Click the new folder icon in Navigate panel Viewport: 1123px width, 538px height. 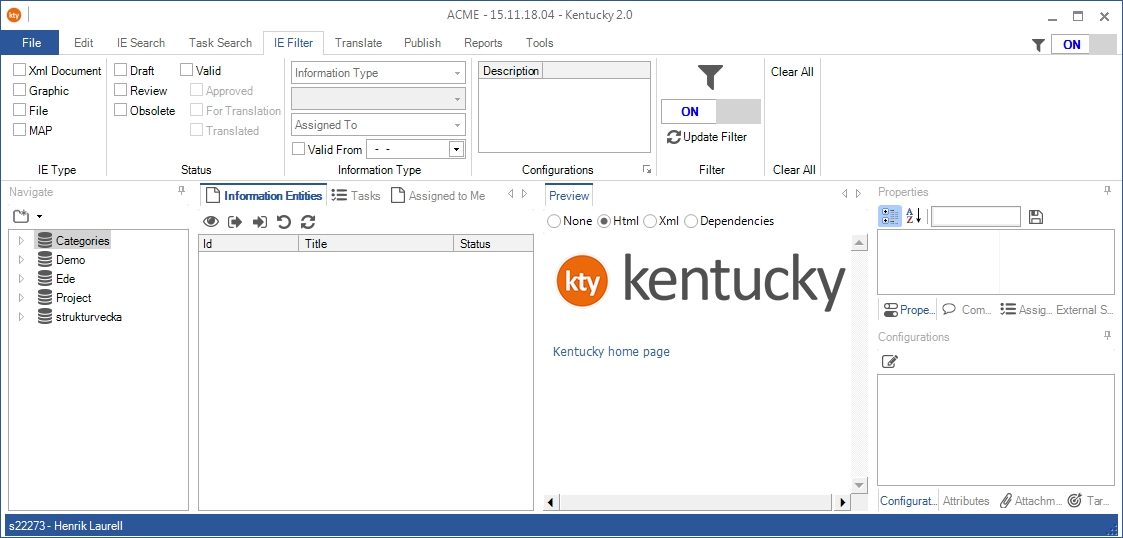tap(21, 216)
